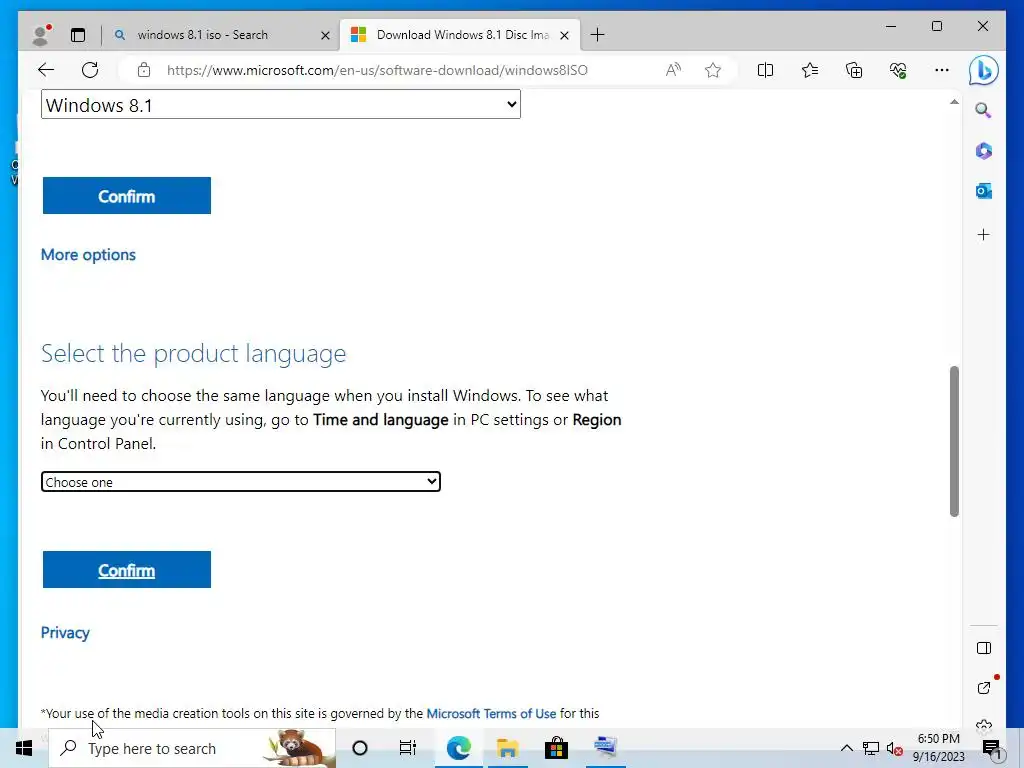
Task: Open Microsoft Store from taskbar
Action: coord(556,748)
